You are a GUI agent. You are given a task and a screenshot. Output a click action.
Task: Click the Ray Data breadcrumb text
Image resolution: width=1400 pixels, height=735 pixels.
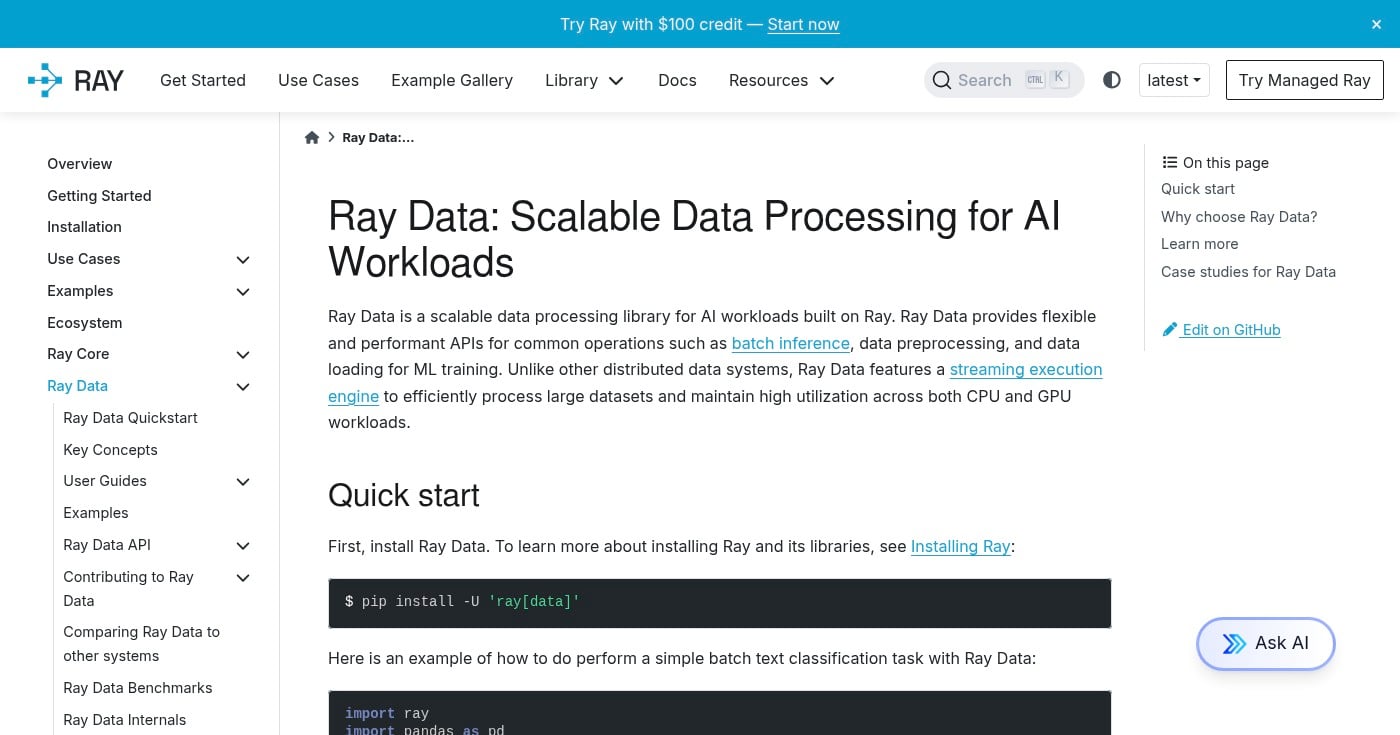(378, 138)
